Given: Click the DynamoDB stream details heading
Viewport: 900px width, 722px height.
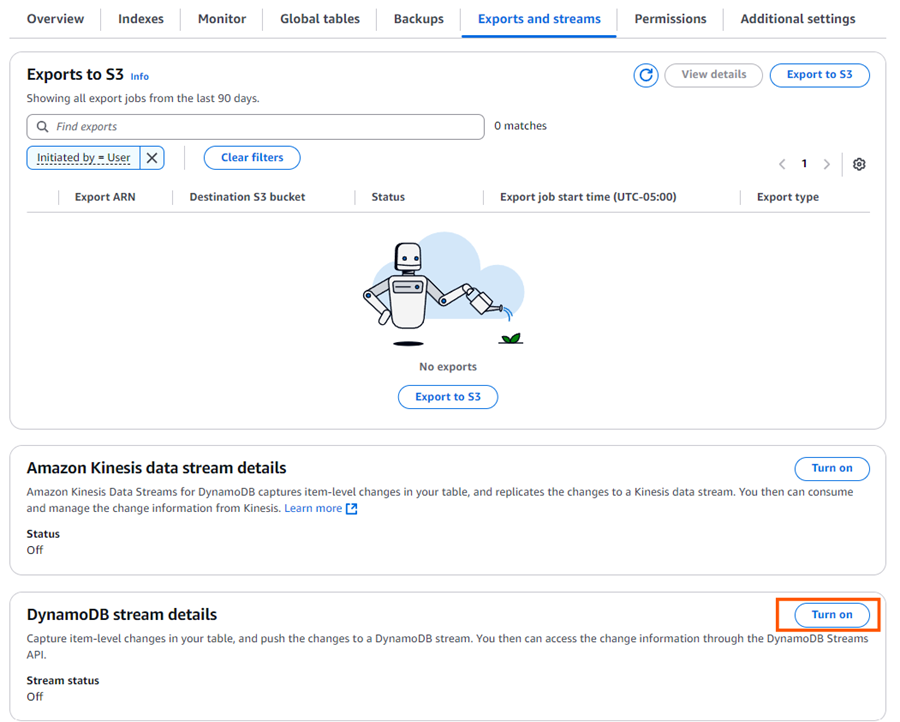Looking at the screenshot, I should (122, 615).
